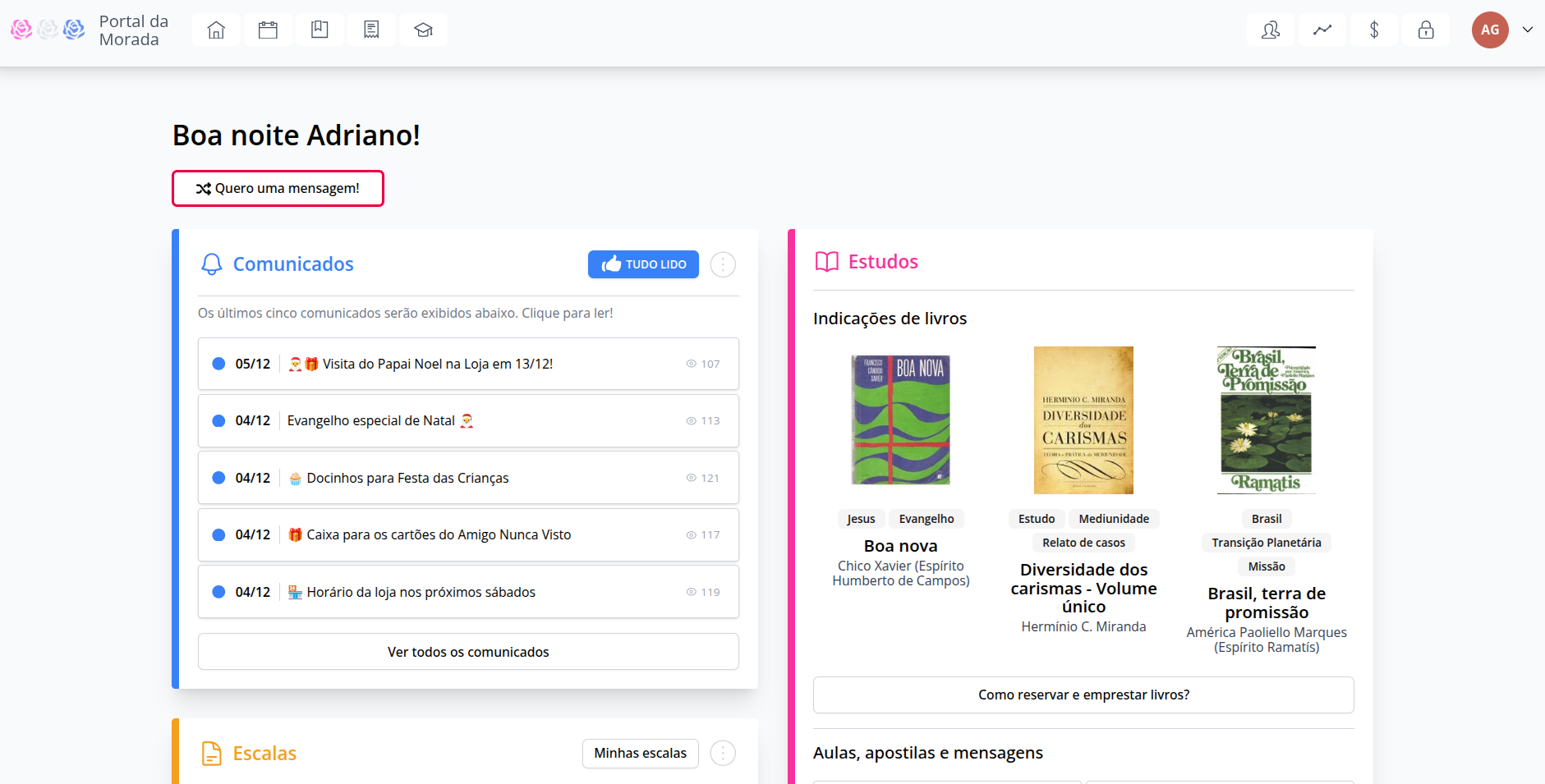Image resolution: width=1545 pixels, height=784 pixels.
Task: Select the Brasil tag
Action: [x=1267, y=519]
